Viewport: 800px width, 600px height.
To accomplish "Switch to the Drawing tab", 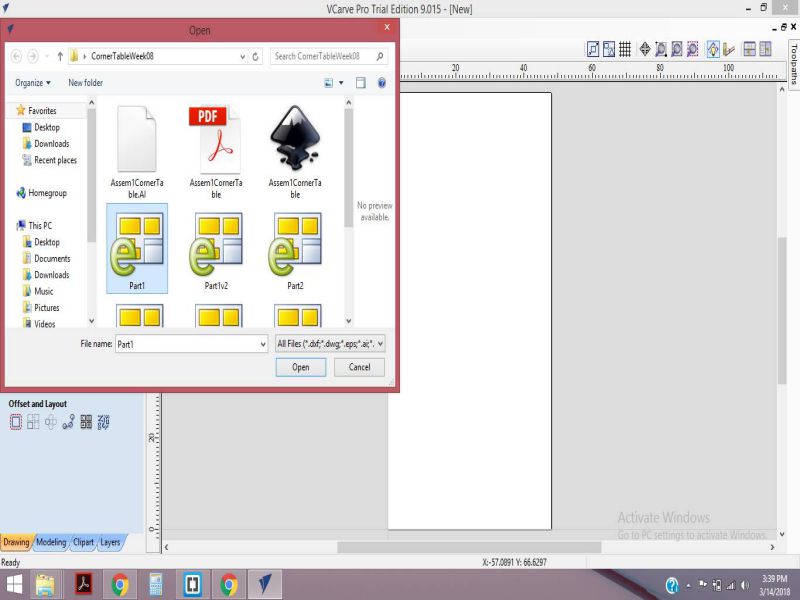I will point(16,542).
